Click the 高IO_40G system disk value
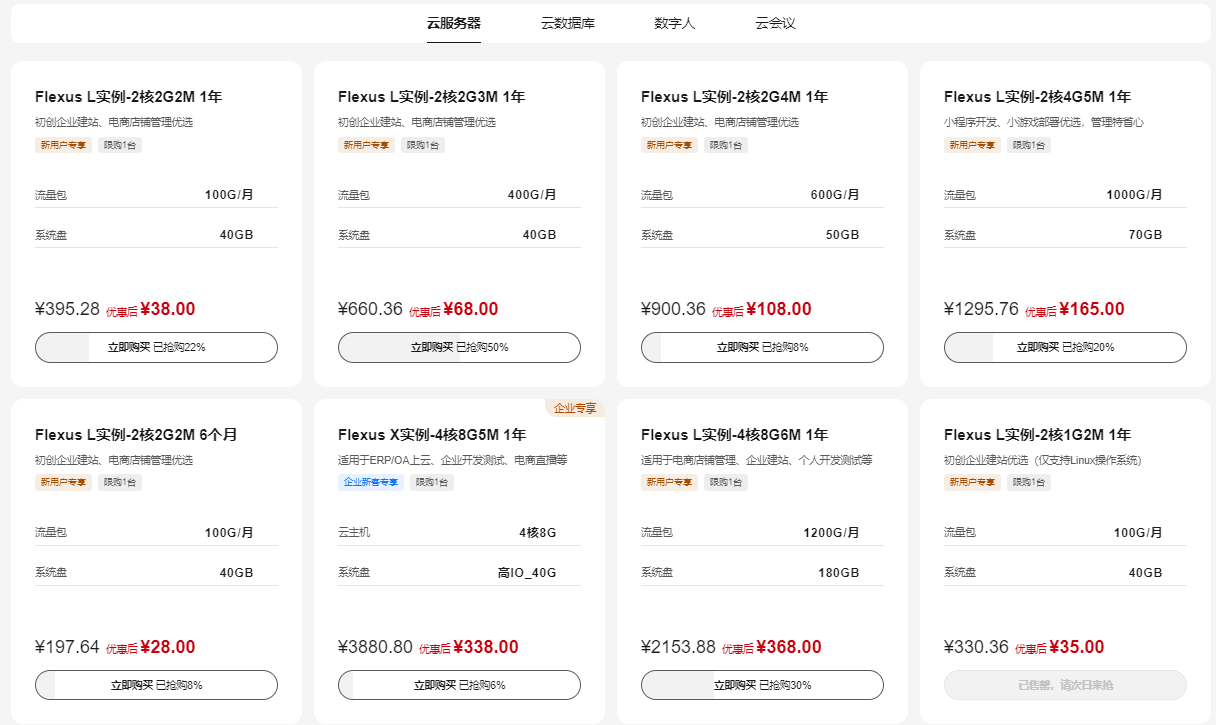 [x=527, y=573]
